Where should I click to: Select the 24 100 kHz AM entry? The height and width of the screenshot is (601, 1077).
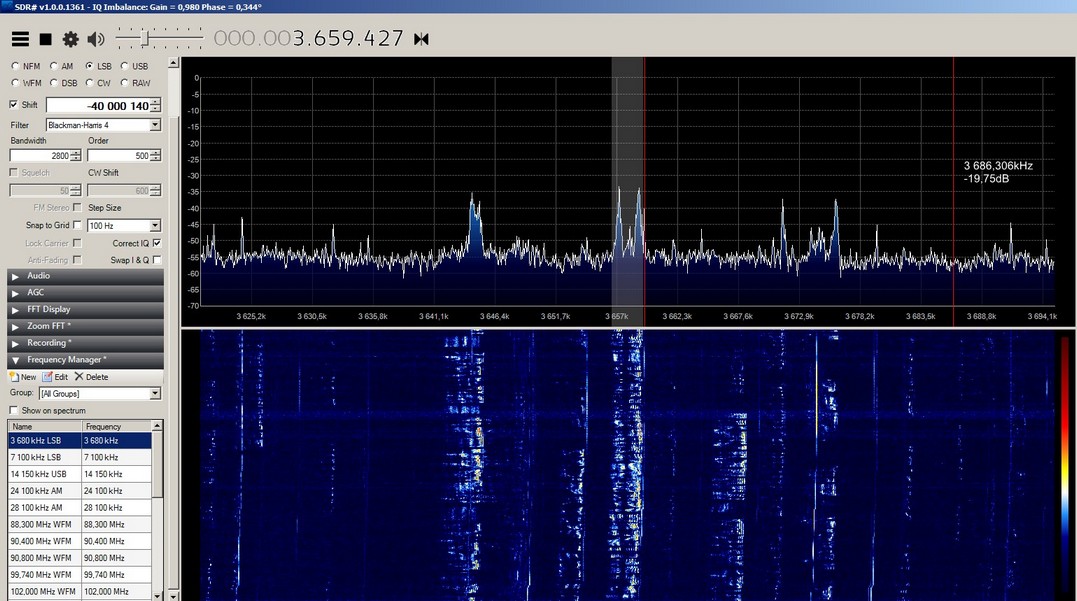point(80,491)
